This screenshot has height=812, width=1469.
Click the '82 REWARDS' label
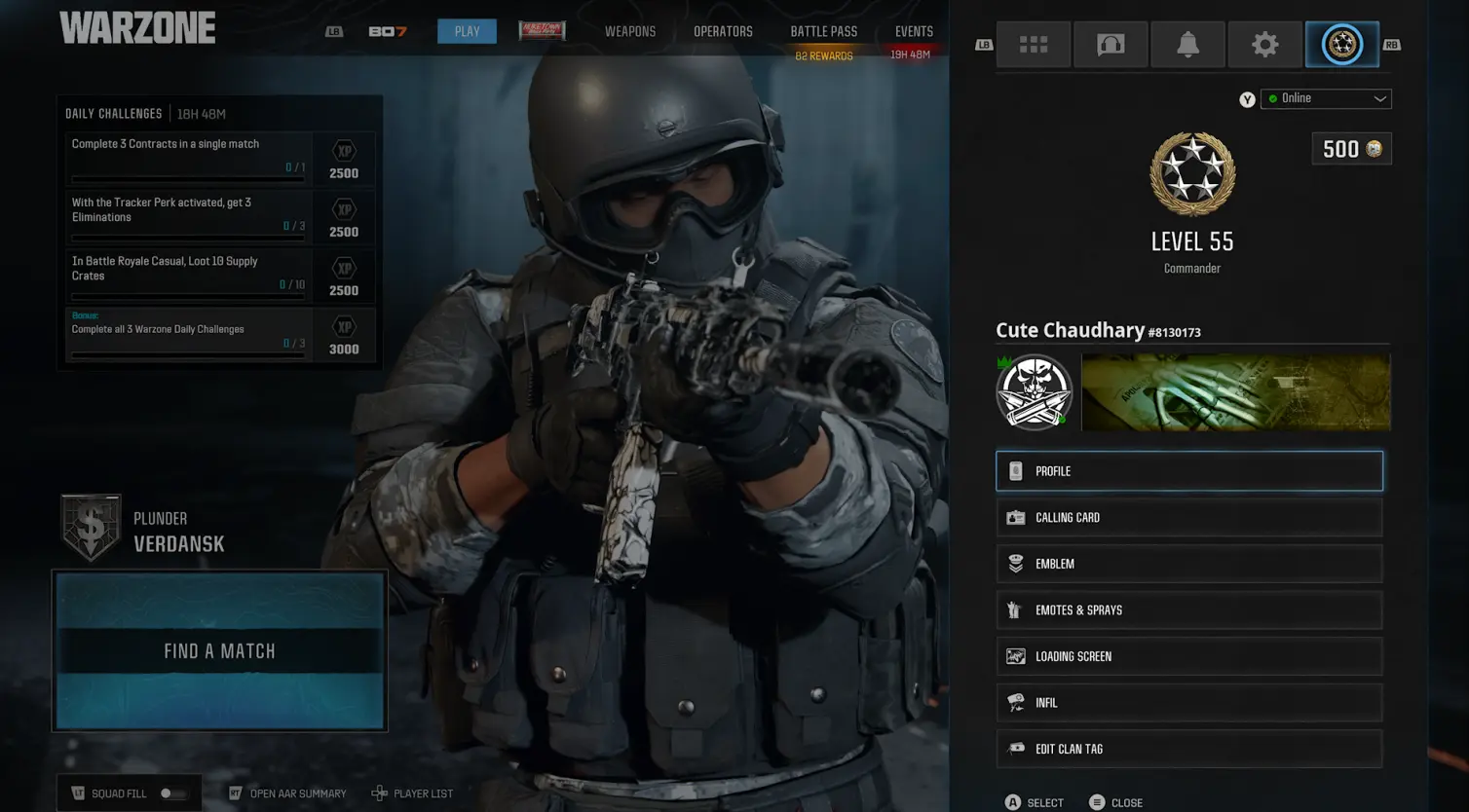tap(824, 56)
